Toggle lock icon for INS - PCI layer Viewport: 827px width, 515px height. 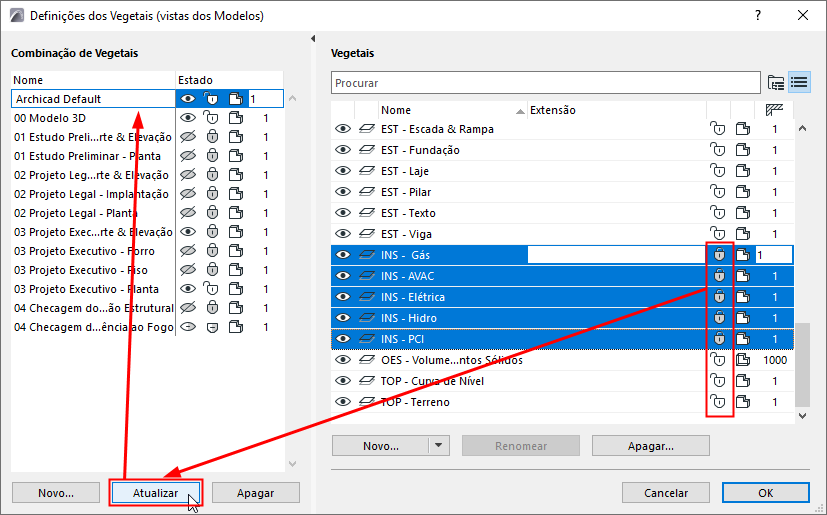719,339
